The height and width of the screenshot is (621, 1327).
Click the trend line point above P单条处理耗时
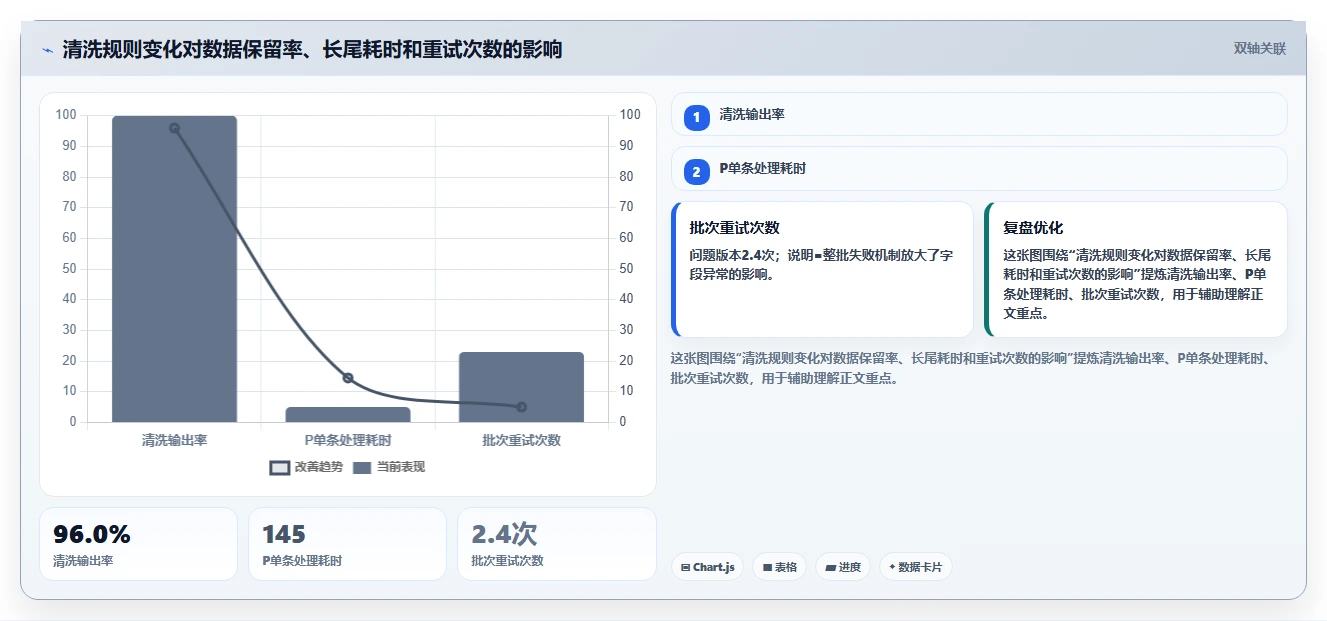coord(348,378)
